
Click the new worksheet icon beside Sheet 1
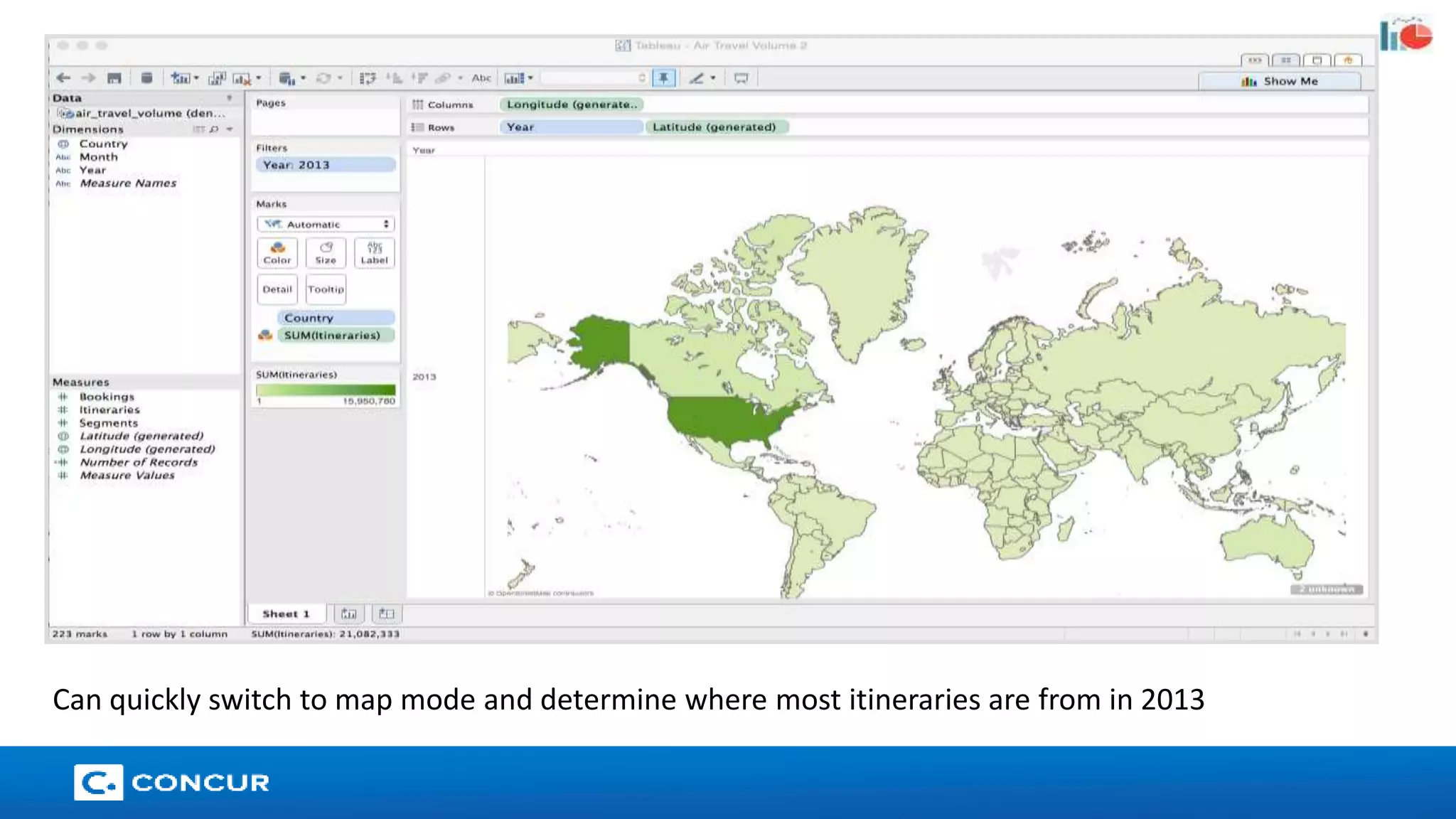348,614
